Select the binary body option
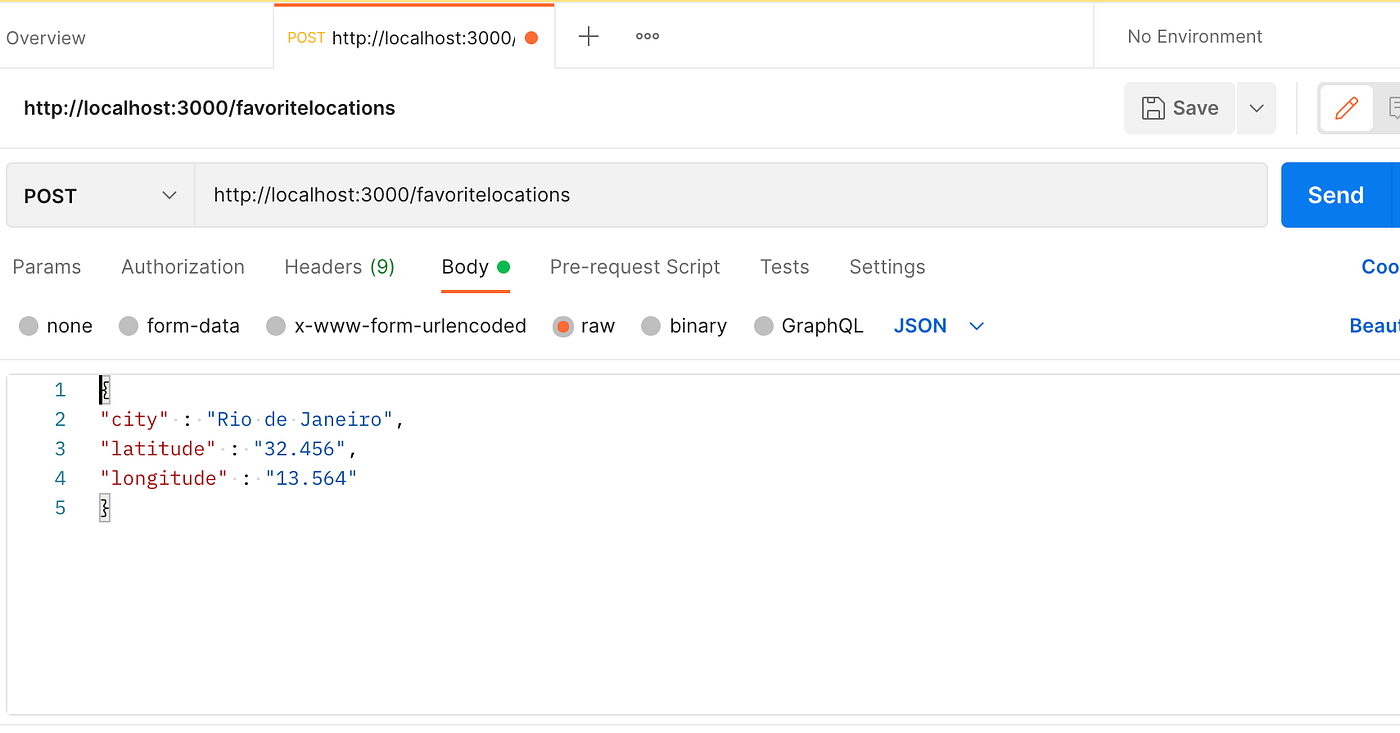The image size is (1400, 733). (651, 326)
